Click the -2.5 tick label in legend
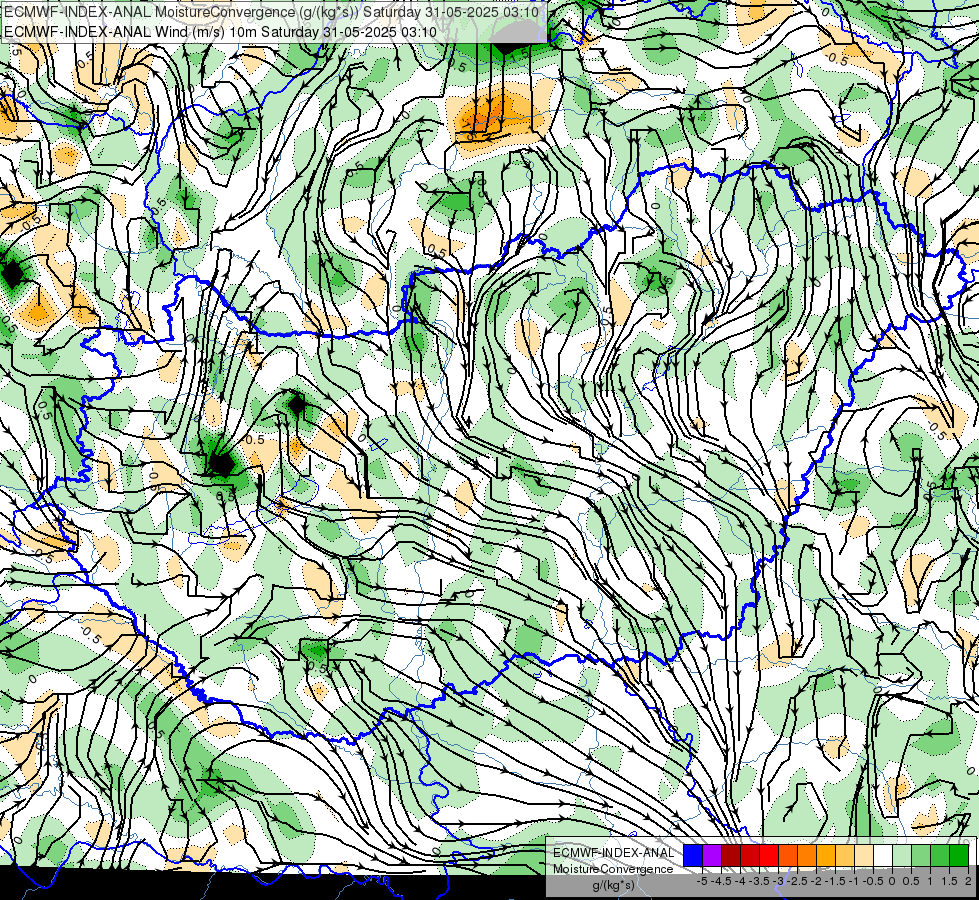Screen dimensions: 979x900 [797, 881]
